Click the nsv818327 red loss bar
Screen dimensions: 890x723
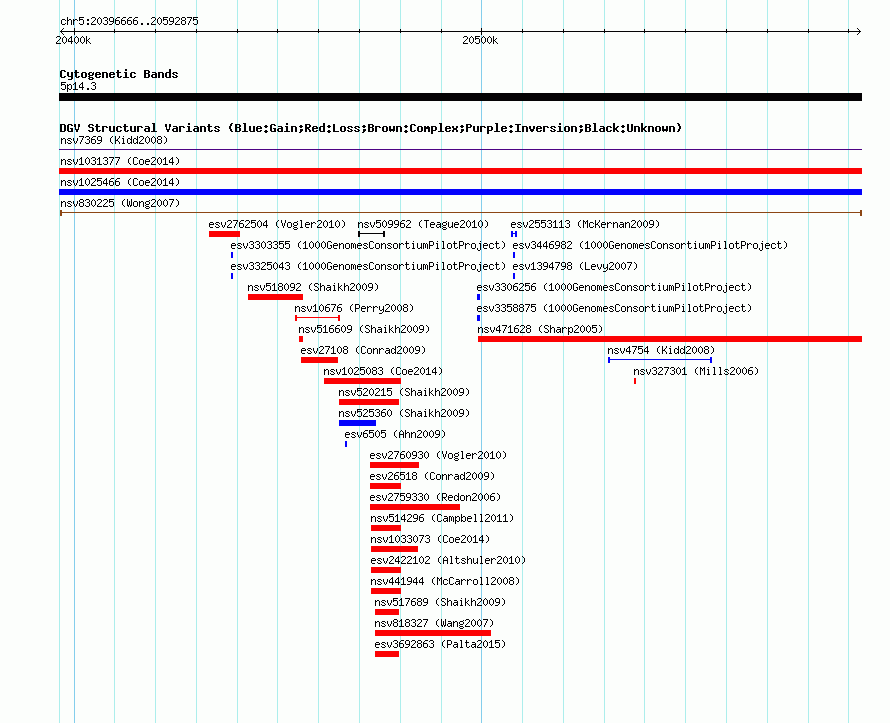[433, 633]
